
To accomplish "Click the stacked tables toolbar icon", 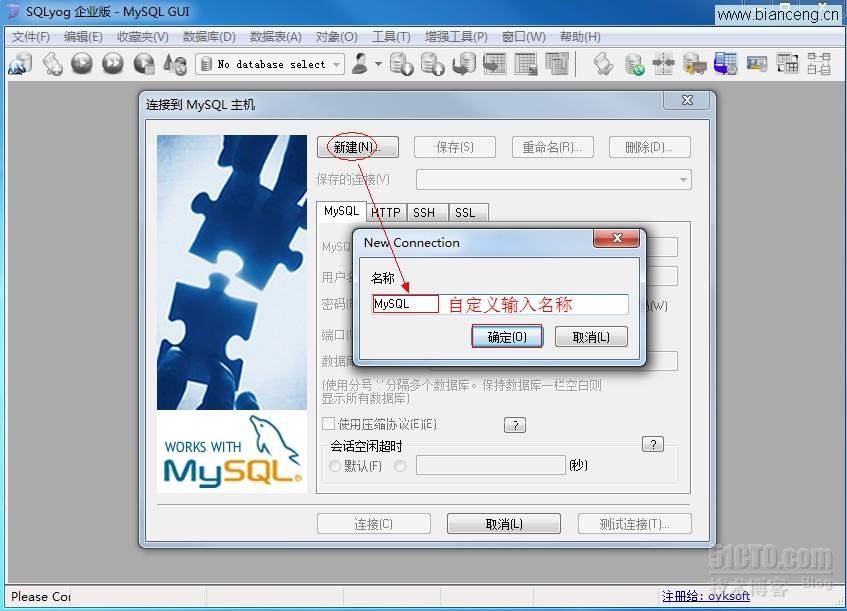I will [x=556, y=64].
